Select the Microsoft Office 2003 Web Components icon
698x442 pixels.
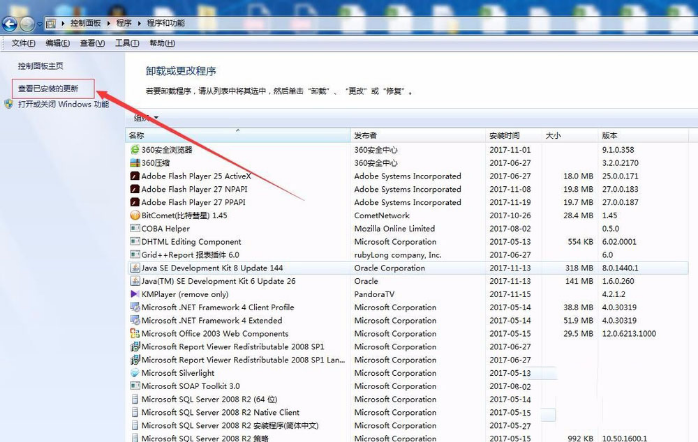(135, 334)
